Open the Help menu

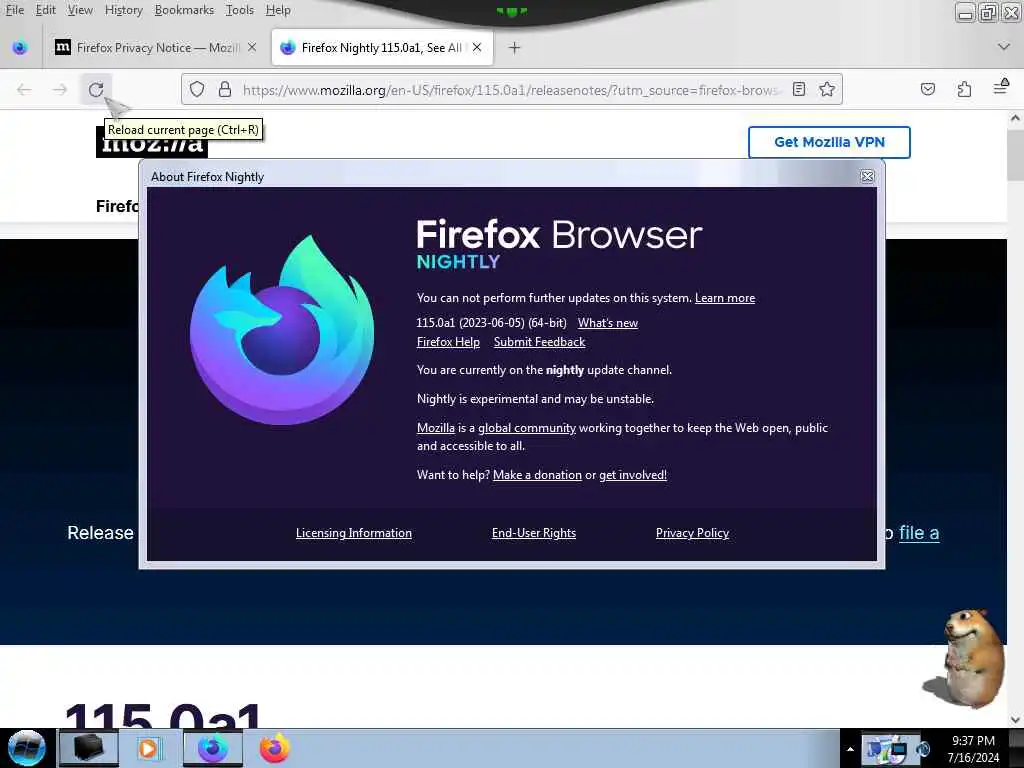pyautogui.click(x=278, y=10)
